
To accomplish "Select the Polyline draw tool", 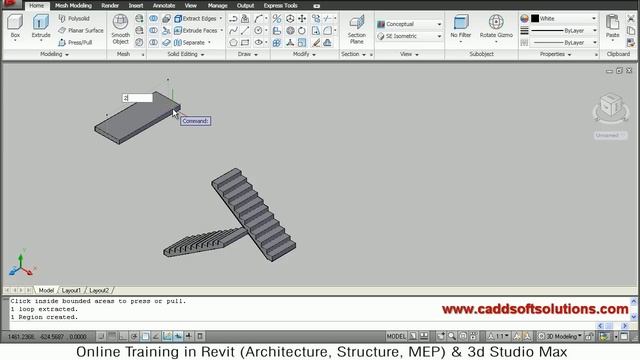I will point(233,18).
